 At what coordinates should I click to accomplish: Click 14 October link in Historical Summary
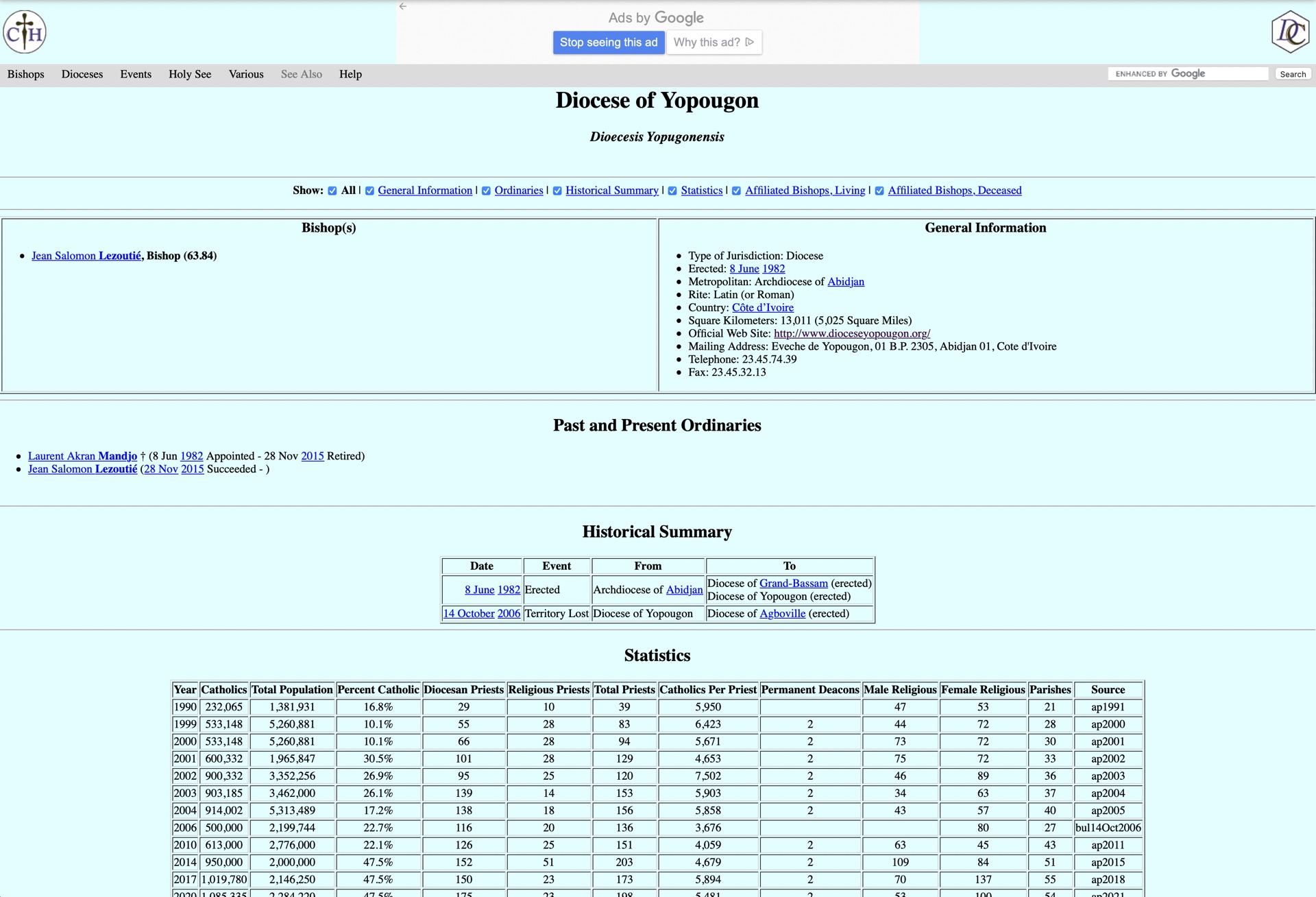(469, 614)
